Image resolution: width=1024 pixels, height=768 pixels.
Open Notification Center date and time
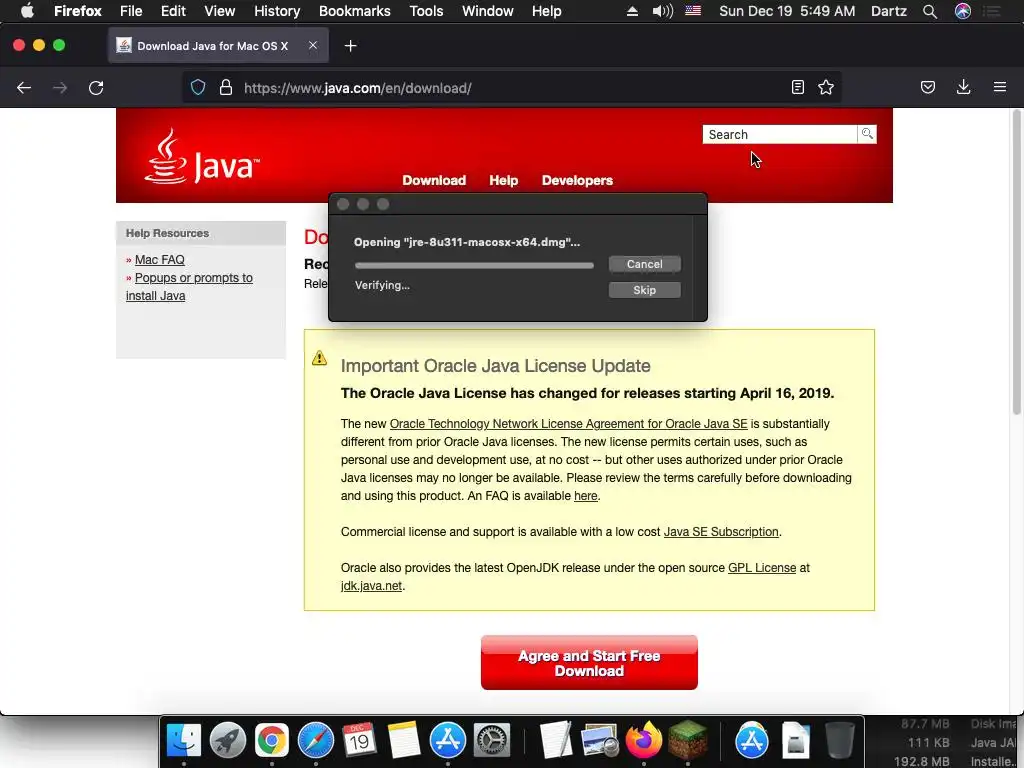tap(787, 11)
